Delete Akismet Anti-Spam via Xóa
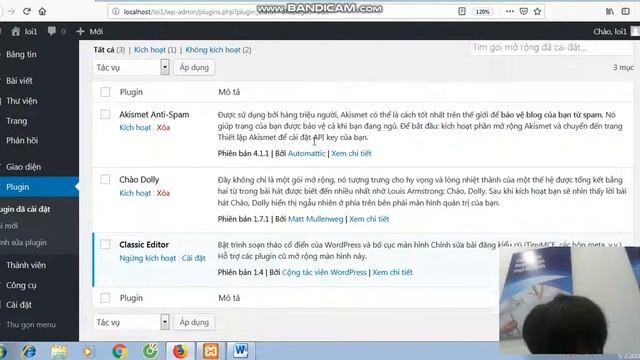The image size is (640, 360). click(163, 128)
